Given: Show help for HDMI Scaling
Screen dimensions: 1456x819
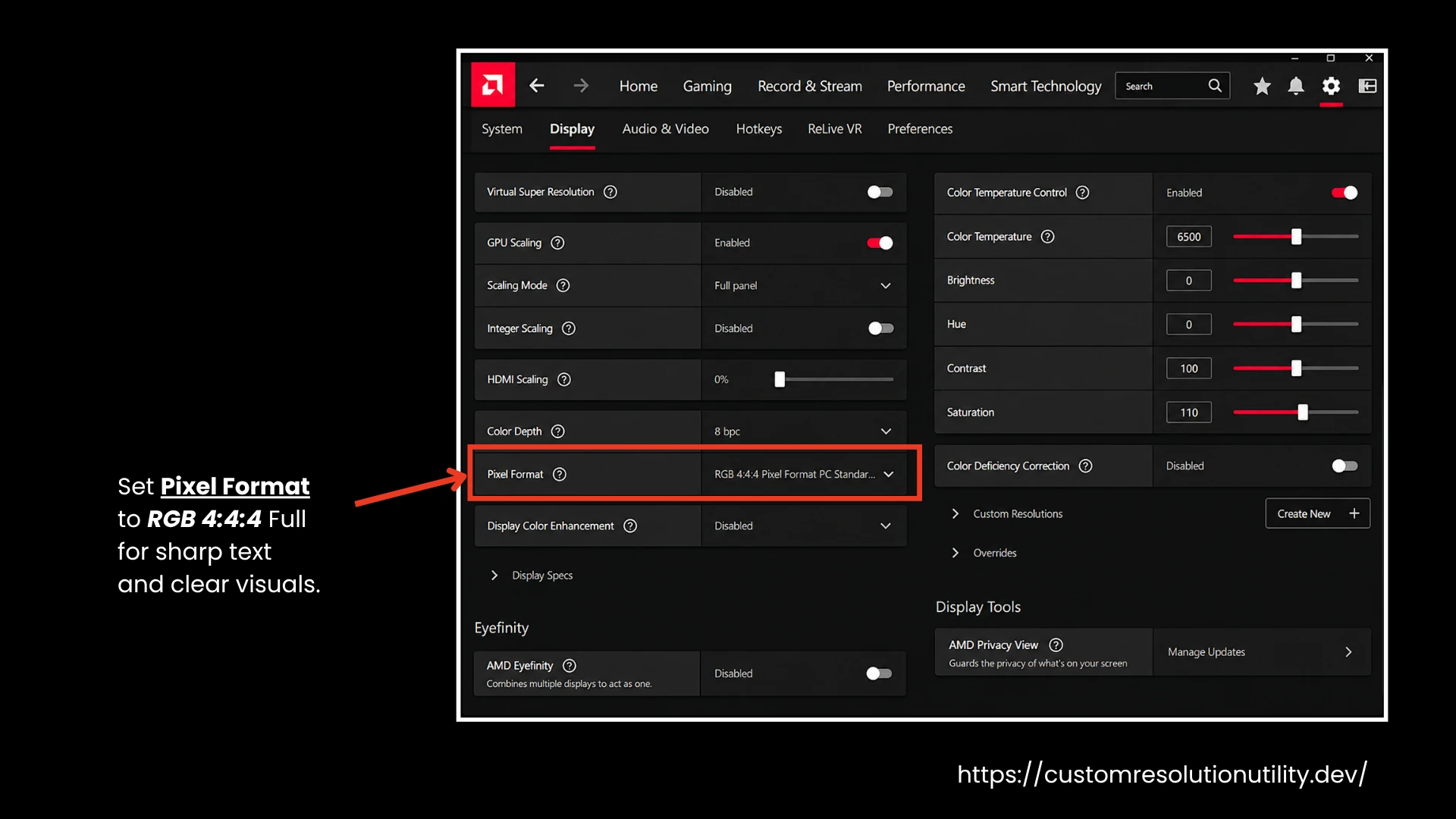Looking at the screenshot, I should tap(564, 379).
